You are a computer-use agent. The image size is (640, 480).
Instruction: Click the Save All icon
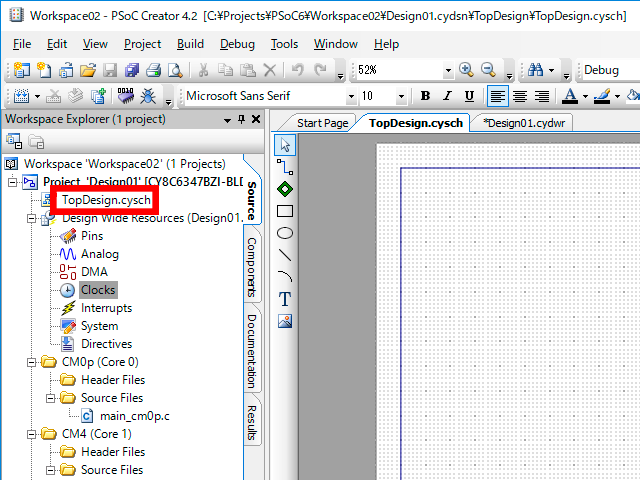click(132, 70)
